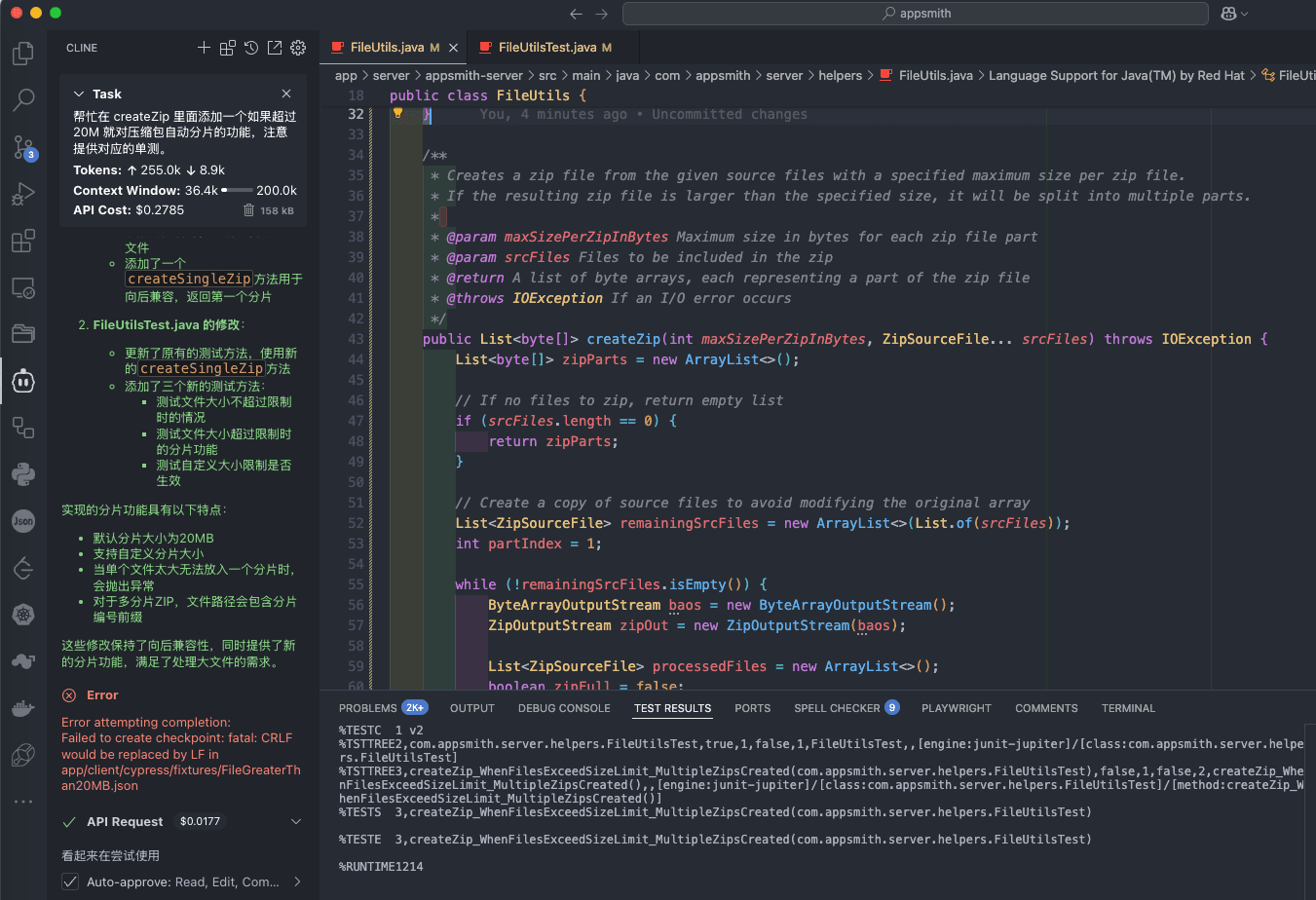Viewport: 1316px width, 900px height.
Task: Start a new Cline task with the plus icon
Action: coord(205,47)
